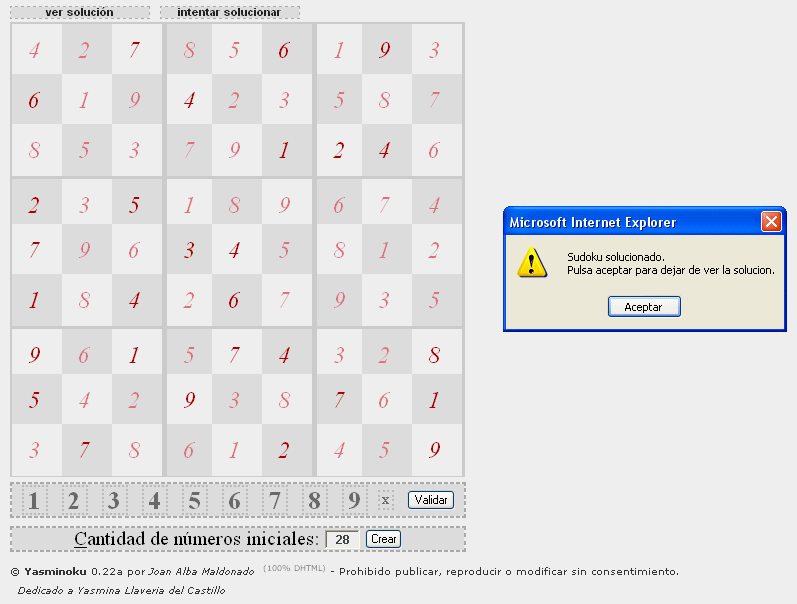Choose number 3 from the number palette
The image size is (797, 604).
click(113, 500)
